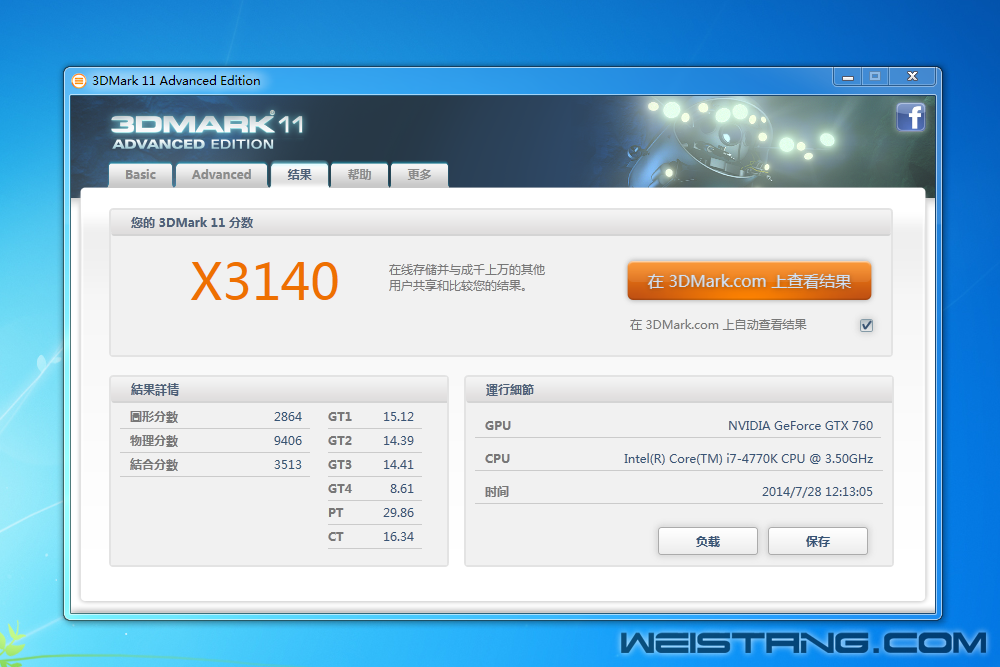The width and height of the screenshot is (1000, 667).
Task: Click the 結合分數 value 3513
Action: pos(288,464)
